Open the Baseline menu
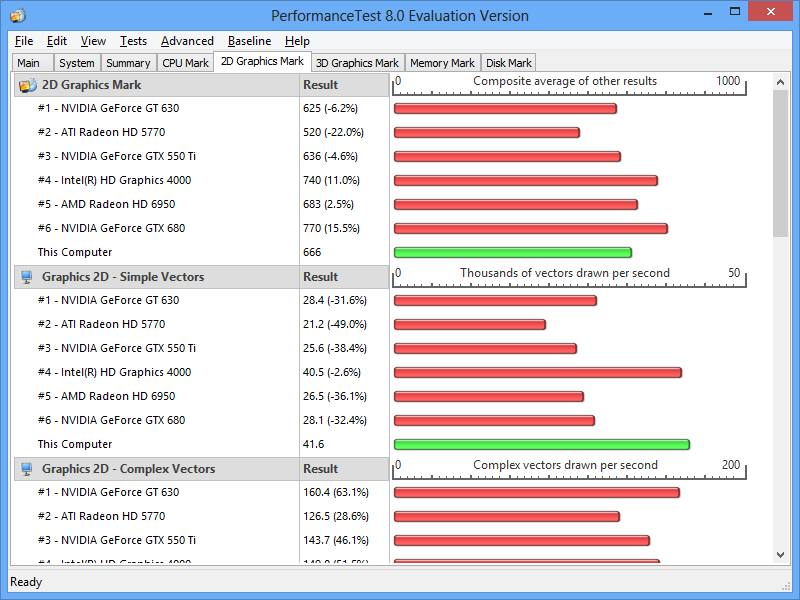Image resolution: width=800 pixels, height=600 pixels. point(249,41)
